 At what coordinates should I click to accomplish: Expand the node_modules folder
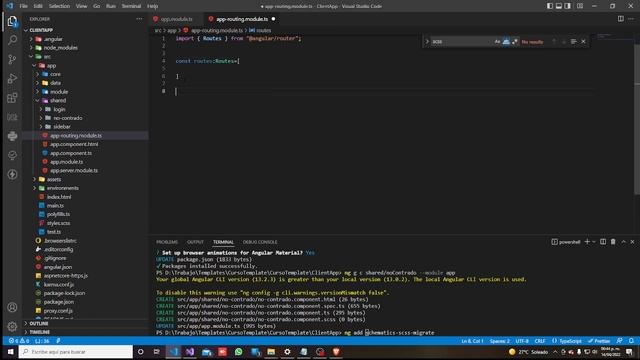(x=31, y=48)
